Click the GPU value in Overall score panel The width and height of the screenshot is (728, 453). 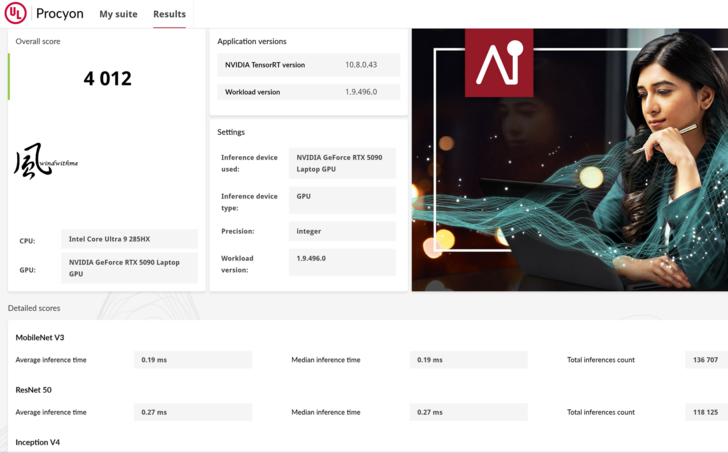[x=129, y=267]
